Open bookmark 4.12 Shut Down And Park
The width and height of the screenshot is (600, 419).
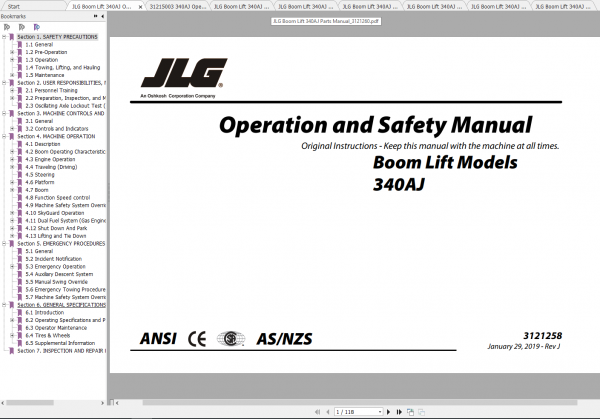point(56,228)
